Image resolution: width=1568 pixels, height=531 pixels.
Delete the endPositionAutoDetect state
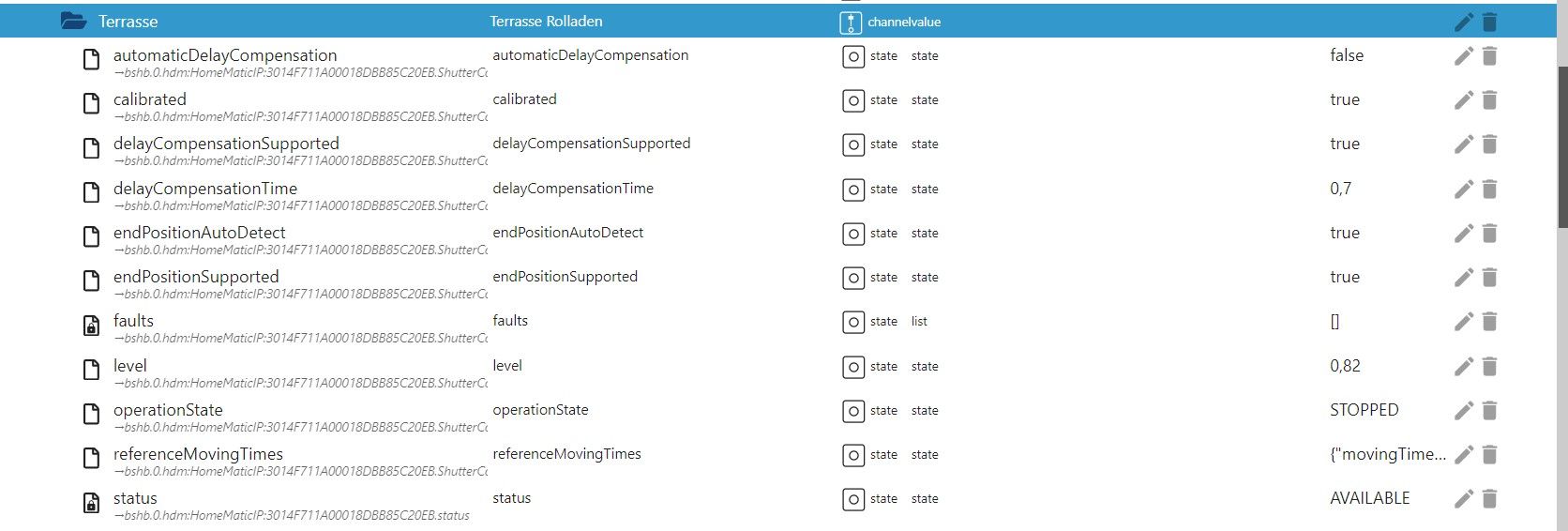click(1489, 234)
